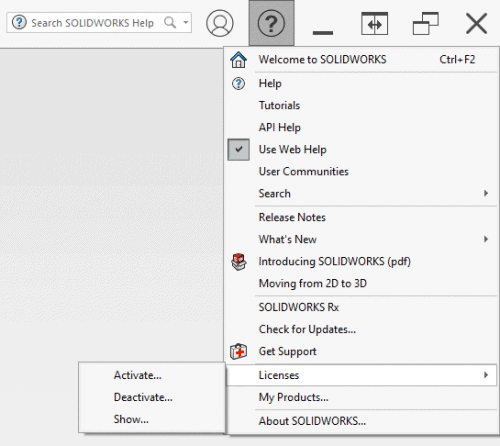Click the blue question mark icon beside Help

click(238, 83)
